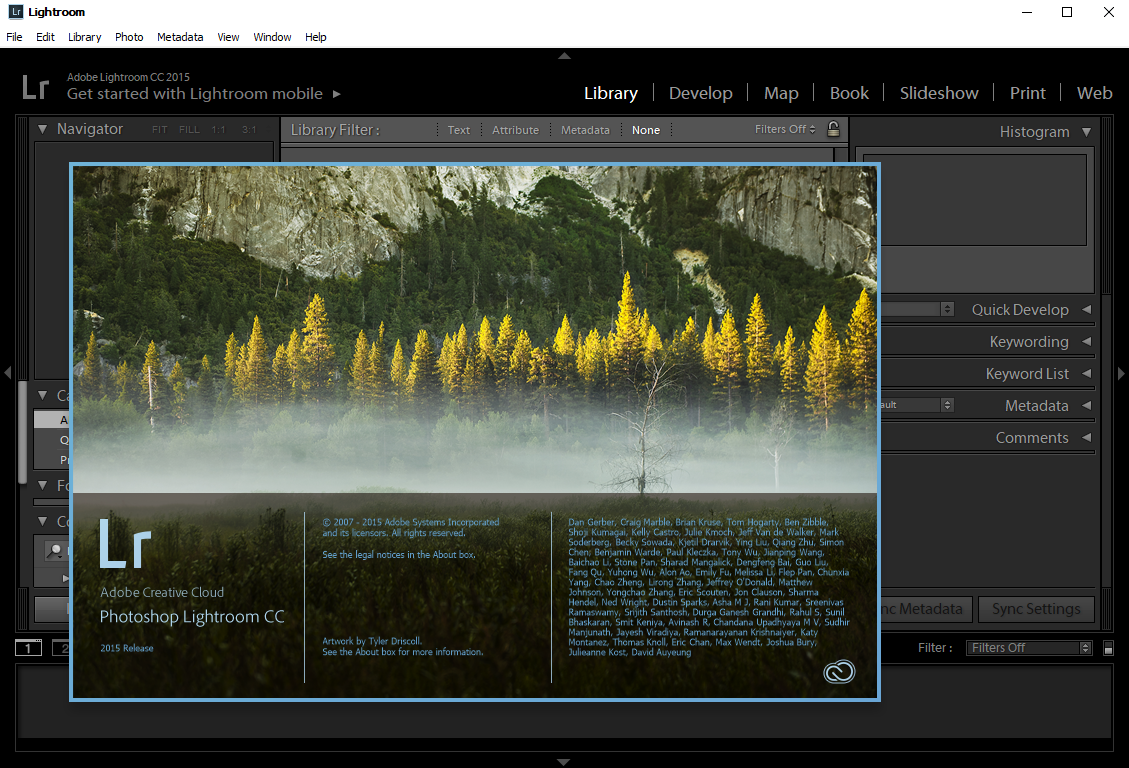Click the Sync Metadata button
Viewport: 1129px width, 768px height.
(x=927, y=609)
